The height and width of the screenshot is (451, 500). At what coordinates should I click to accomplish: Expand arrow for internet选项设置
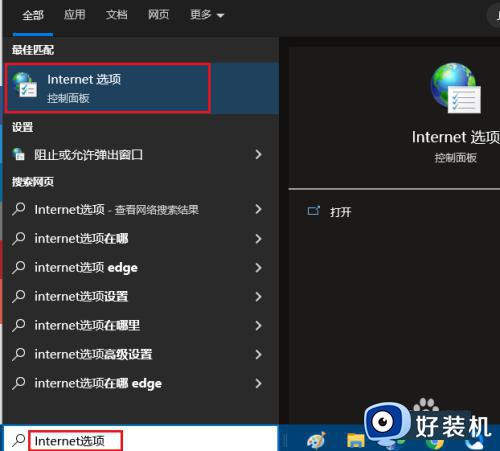coord(258,297)
